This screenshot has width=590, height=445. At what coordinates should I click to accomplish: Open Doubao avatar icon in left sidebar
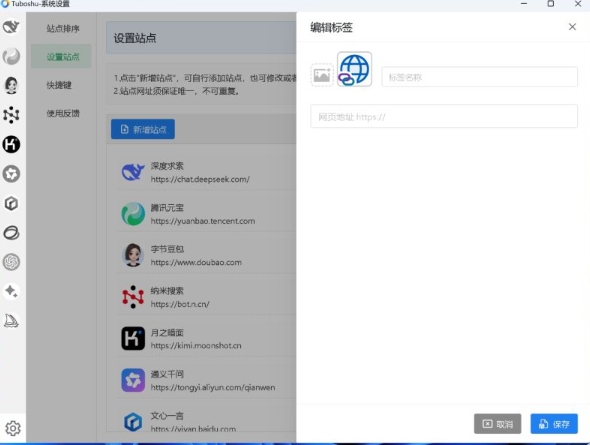coord(11,85)
